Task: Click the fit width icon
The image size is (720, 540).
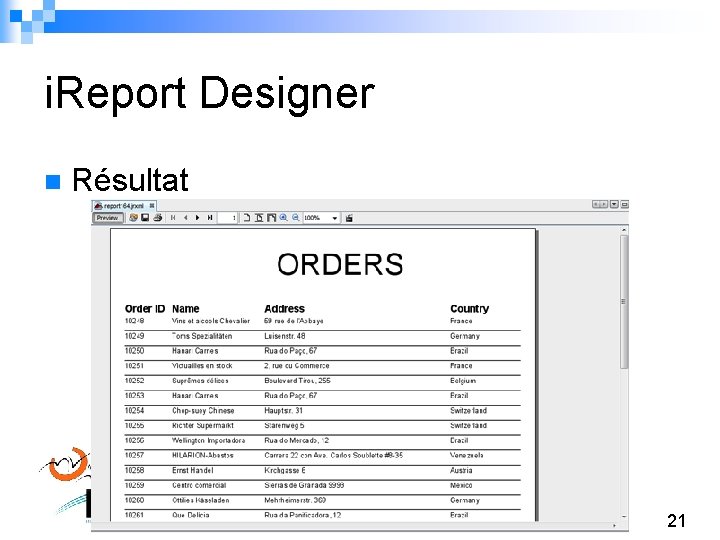Action: click(271, 218)
